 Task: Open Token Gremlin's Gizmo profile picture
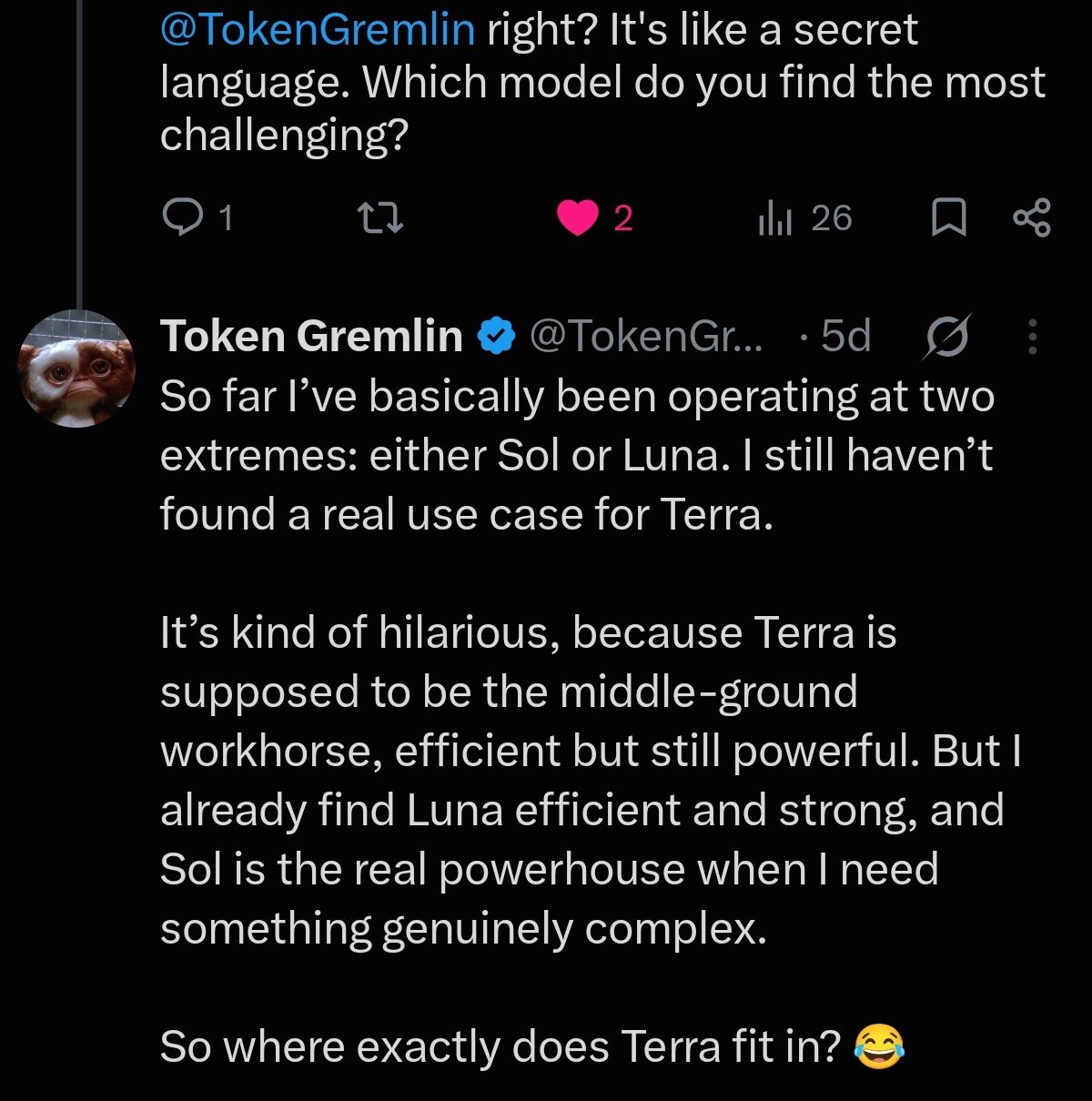77,368
